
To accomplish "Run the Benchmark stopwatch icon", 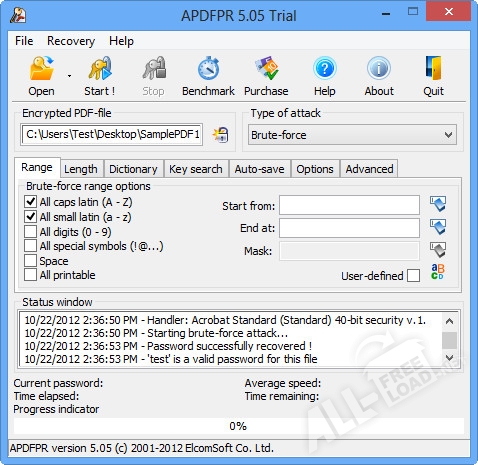I will (208, 69).
